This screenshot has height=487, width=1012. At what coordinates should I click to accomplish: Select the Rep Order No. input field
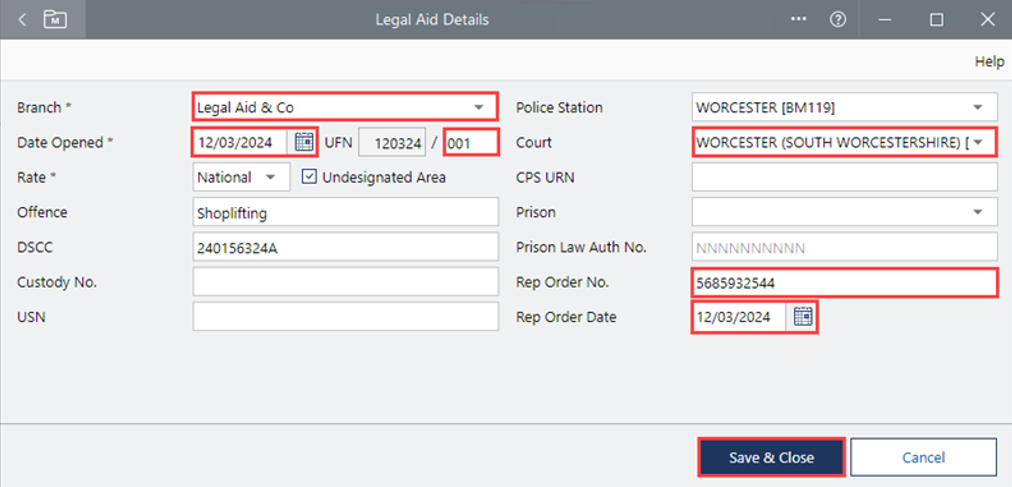[844, 283]
